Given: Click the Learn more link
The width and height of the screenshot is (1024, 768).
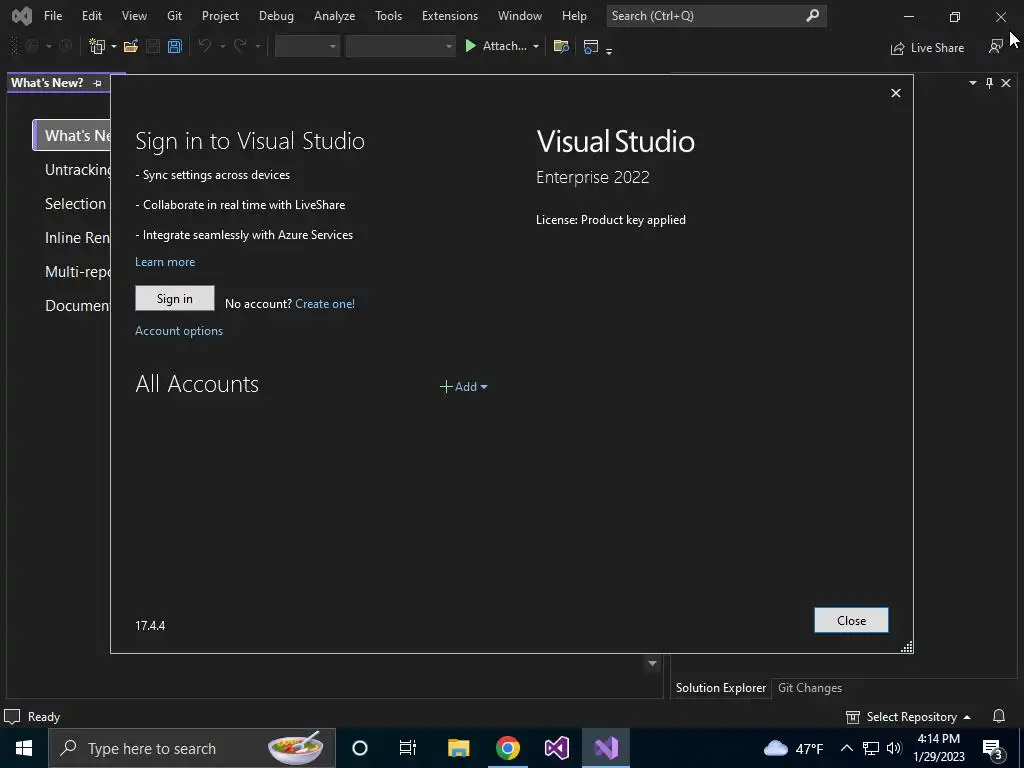Looking at the screenshot, I should 165,262.
